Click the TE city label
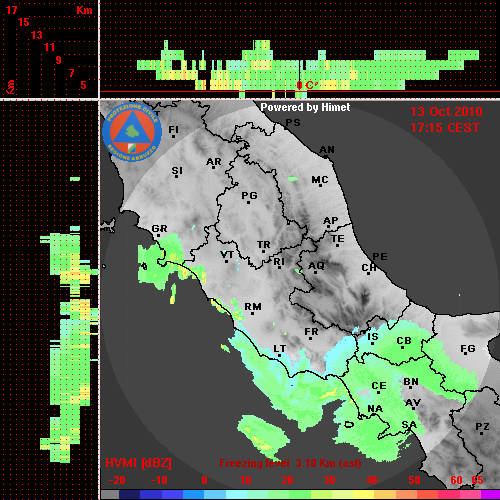500x500 pixels. pyautogui.click(x=338, y=239)
